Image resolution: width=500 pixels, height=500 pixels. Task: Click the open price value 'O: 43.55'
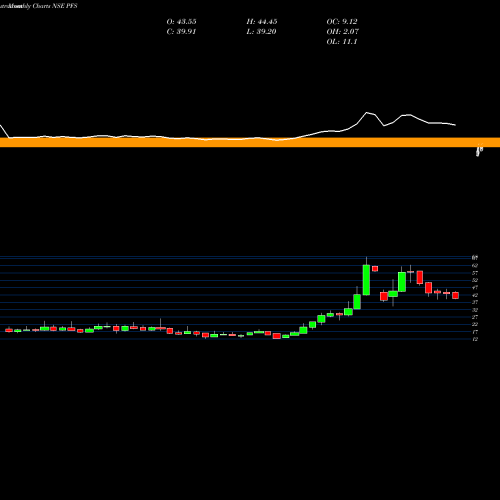181,22
